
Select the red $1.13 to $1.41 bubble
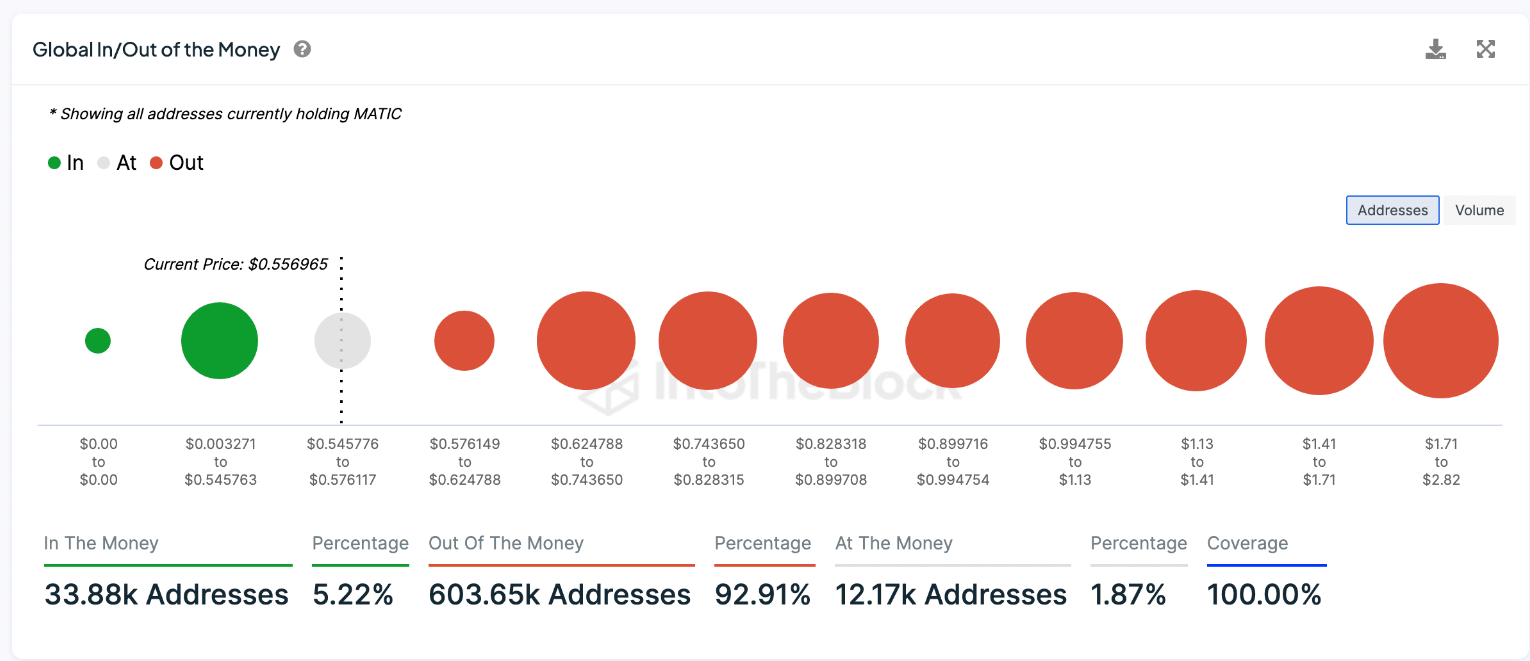tap(1196, 341)
